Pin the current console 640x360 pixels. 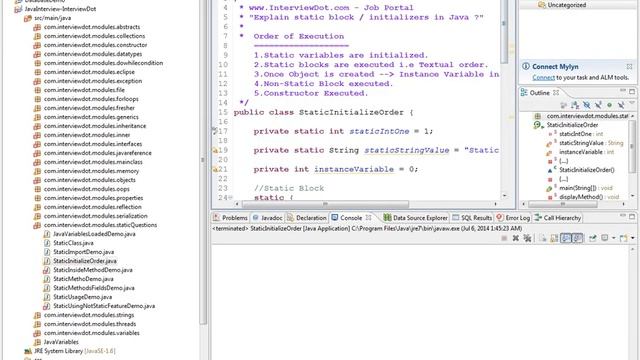tap(592, 238)
